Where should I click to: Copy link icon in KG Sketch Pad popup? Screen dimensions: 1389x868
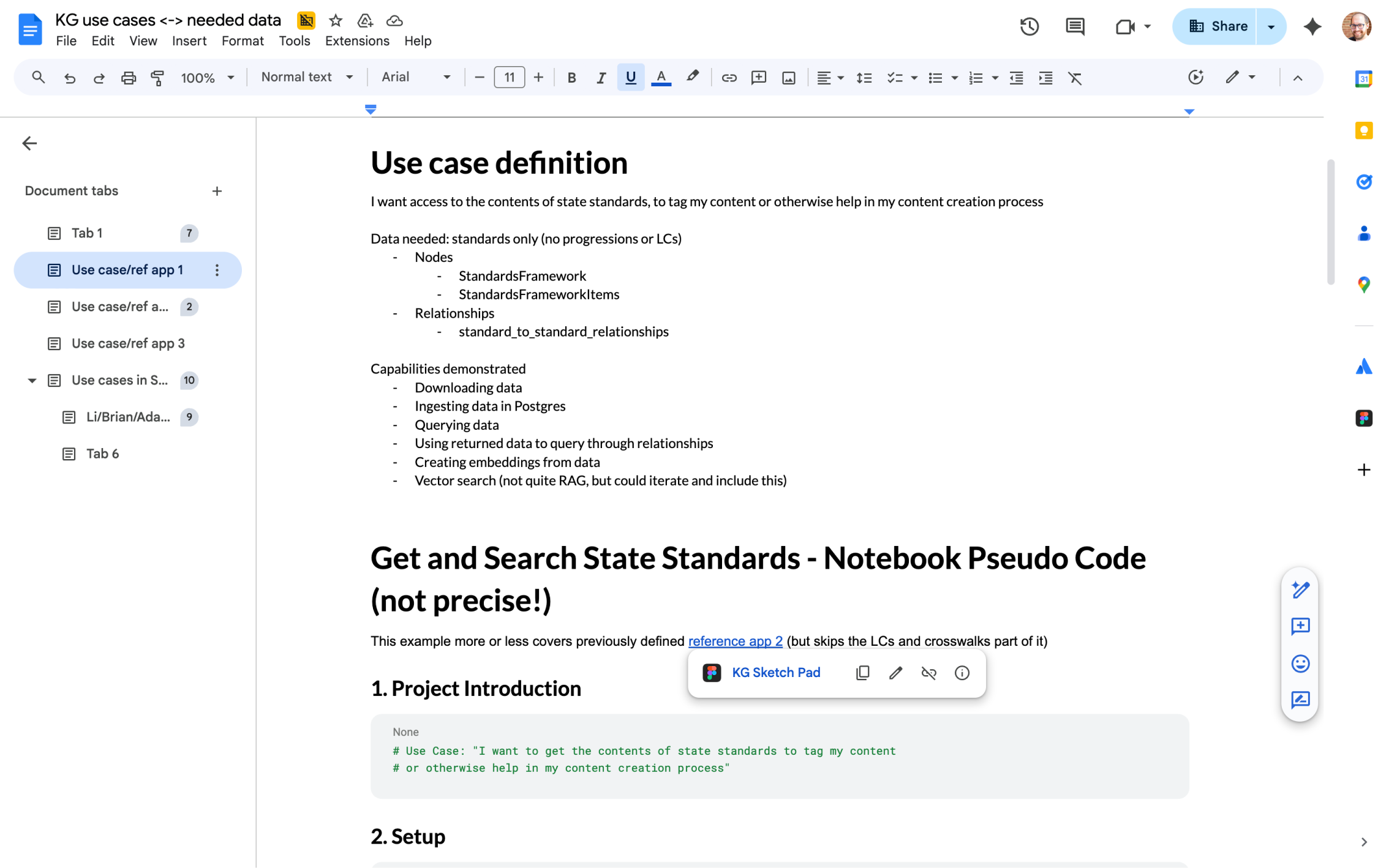(862, 673)
